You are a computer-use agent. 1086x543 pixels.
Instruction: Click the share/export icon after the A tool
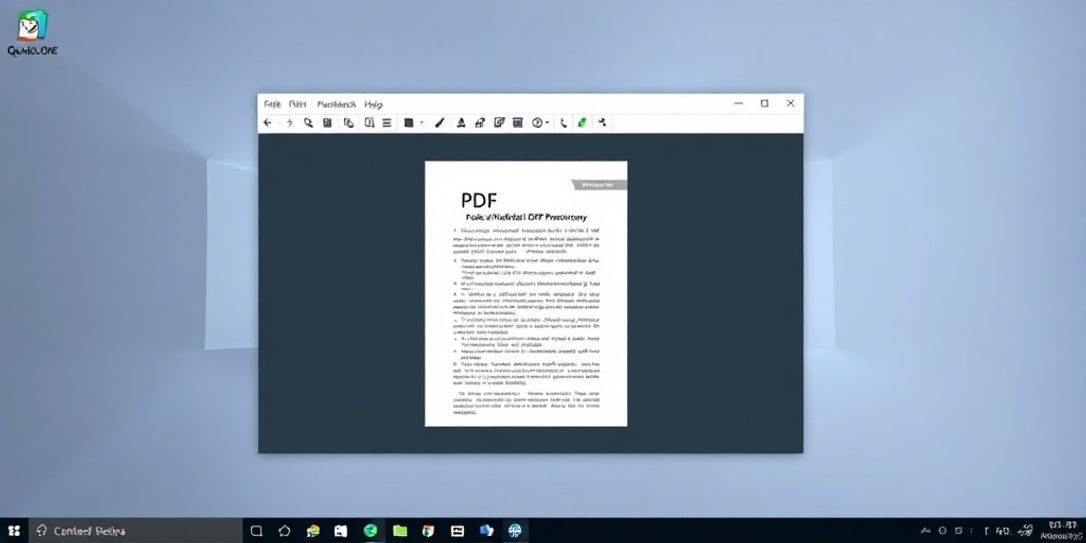[x=479, y=123]
